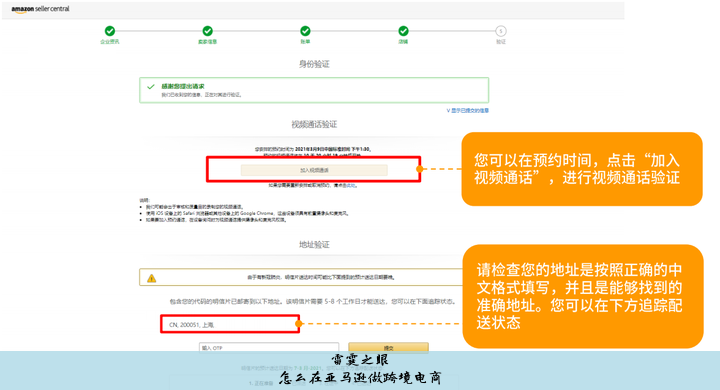Focus the 输入 OTP input field
The width and height of the screenshot is (720, 390).
coord(269,348)
